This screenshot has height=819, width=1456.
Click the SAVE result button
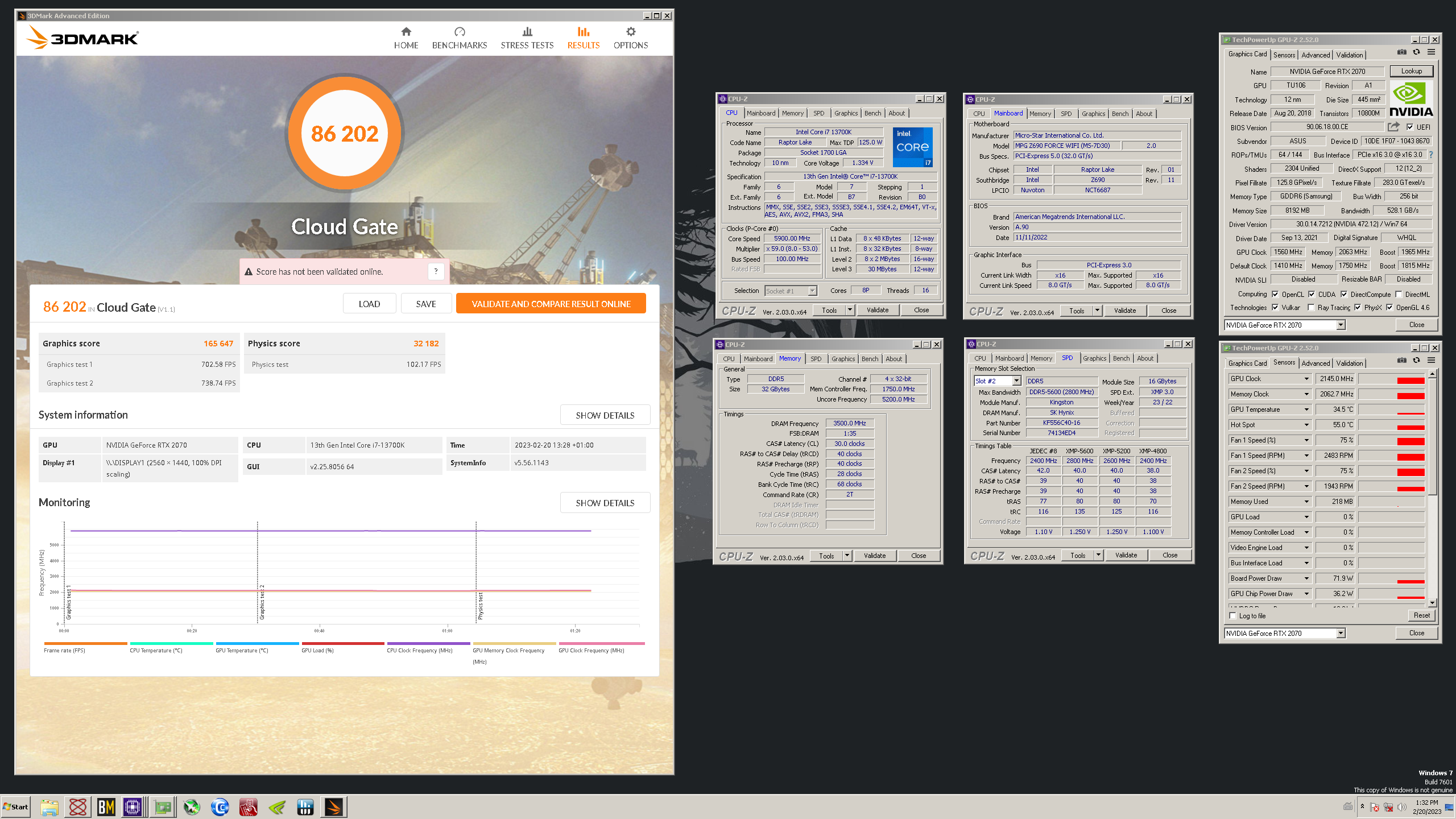(426, 304)
